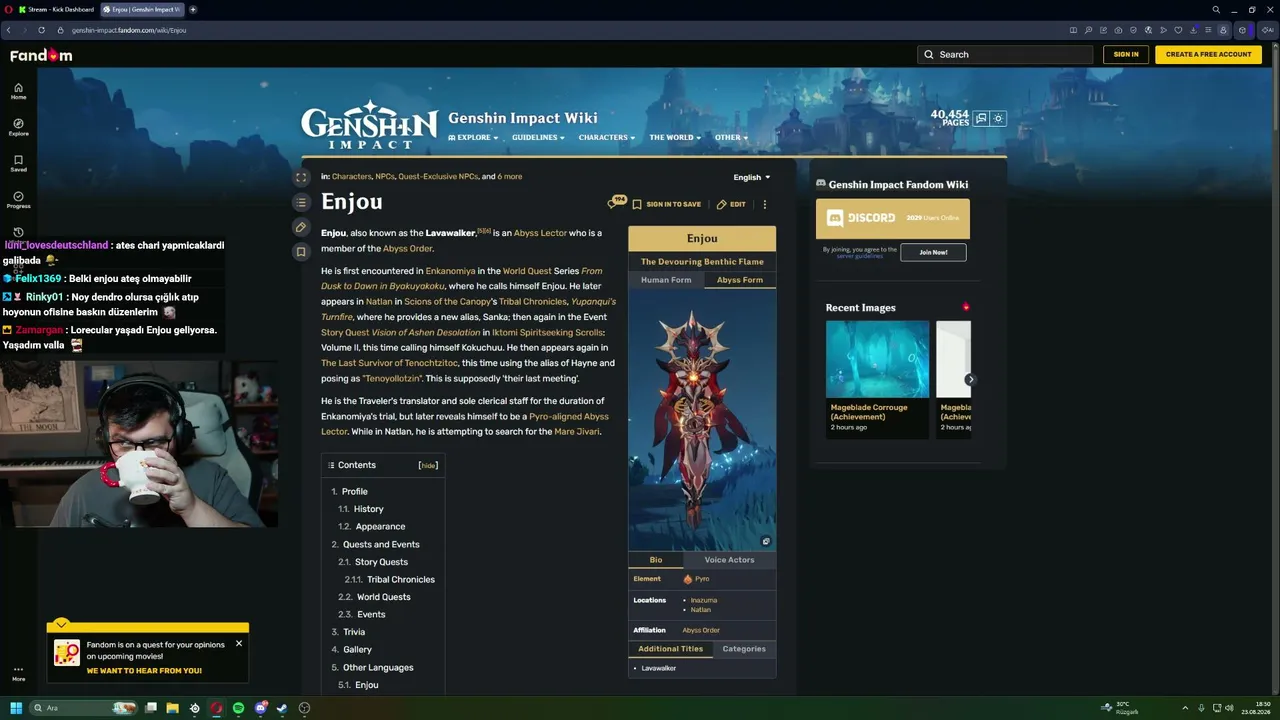Open a new browser tab
This screenshot has width=1280, height=720.
(x=193, y=10)
